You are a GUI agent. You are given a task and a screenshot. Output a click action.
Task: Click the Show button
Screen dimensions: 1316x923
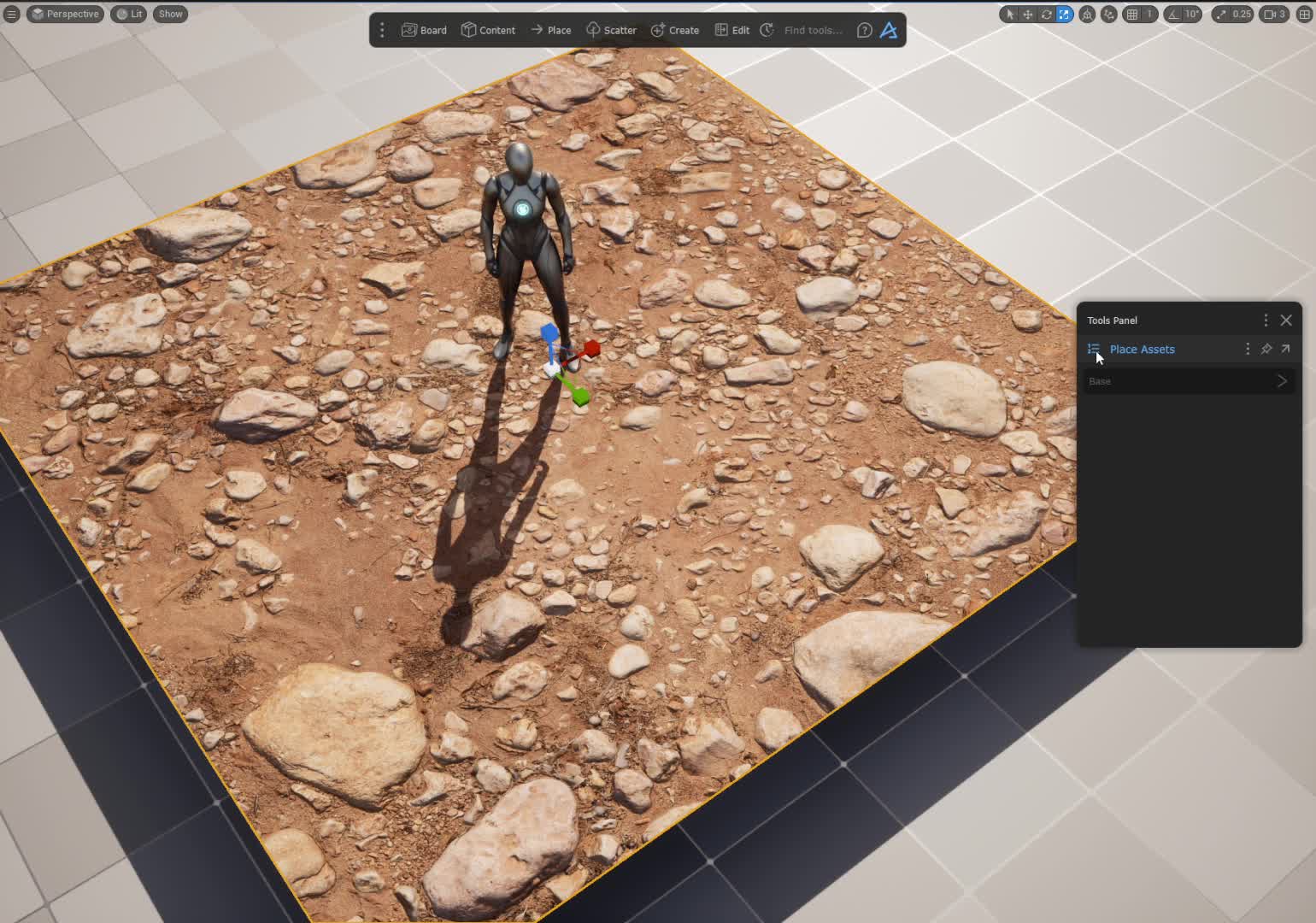[171, 14]
